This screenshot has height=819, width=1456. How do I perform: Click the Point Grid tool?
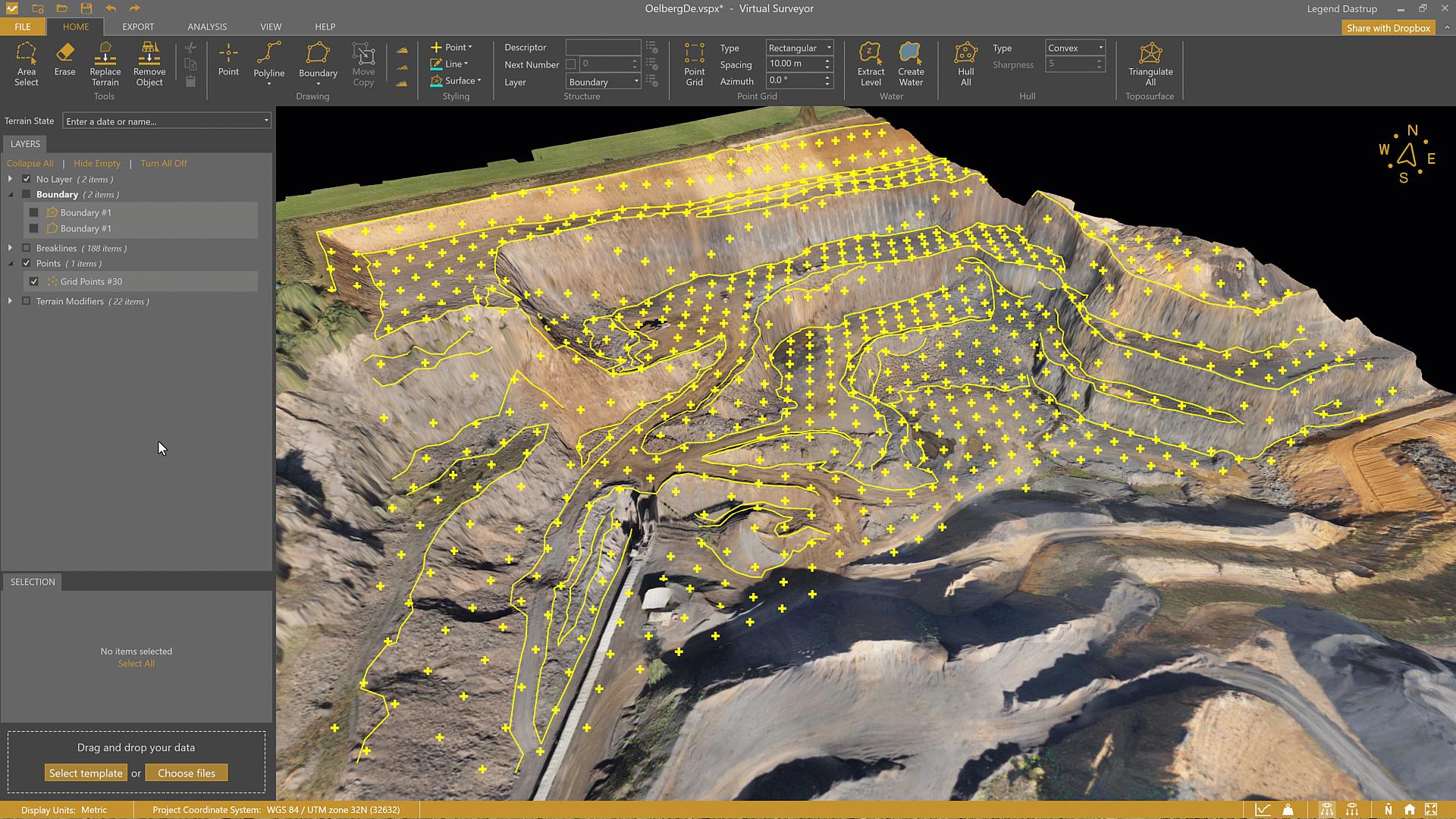coord(694,64)
